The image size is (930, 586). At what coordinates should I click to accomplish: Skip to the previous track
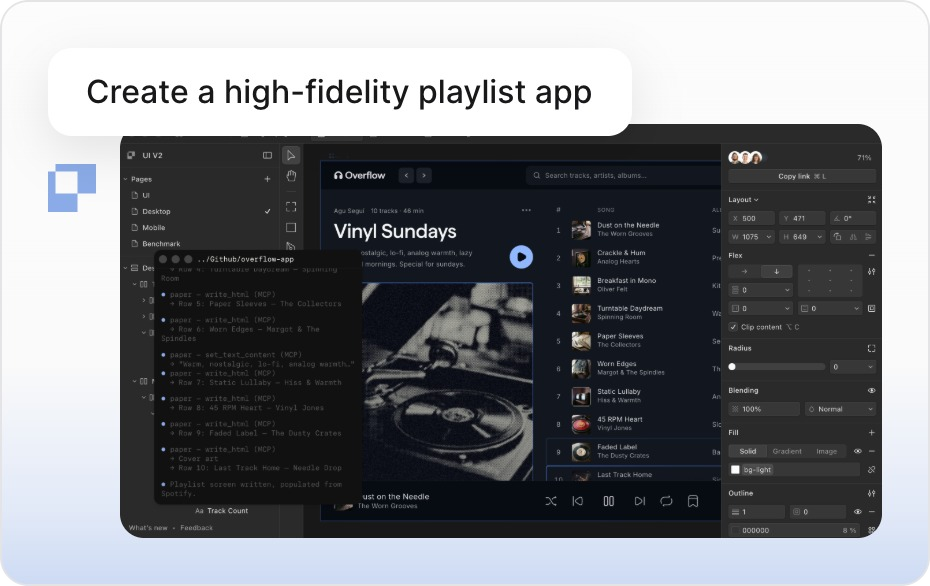tap(578, 501)
